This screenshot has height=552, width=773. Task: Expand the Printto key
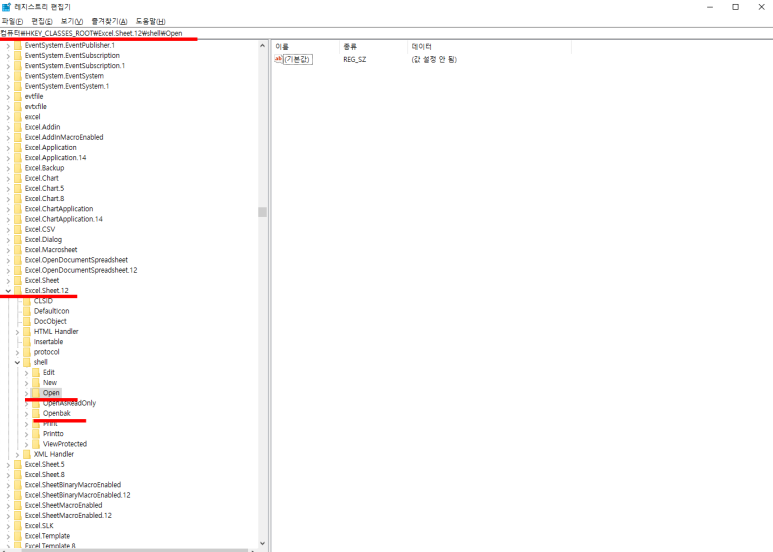(26, 434)
